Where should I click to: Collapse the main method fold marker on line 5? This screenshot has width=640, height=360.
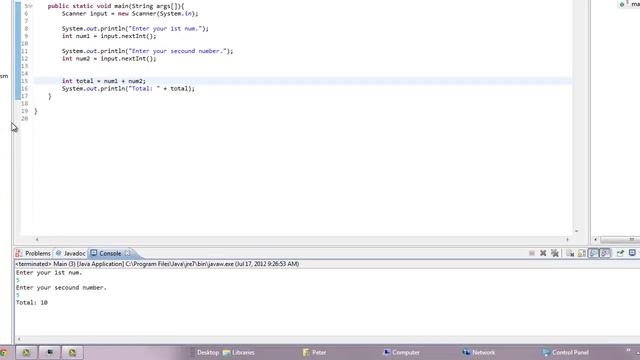click(x=31, y=6)
